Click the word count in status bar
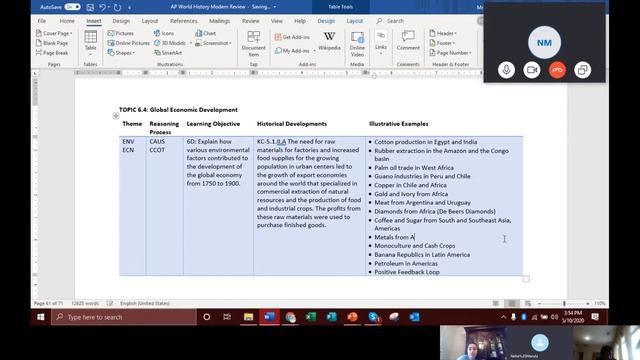The width and height of the screenshot is (640, 360). 85,303
